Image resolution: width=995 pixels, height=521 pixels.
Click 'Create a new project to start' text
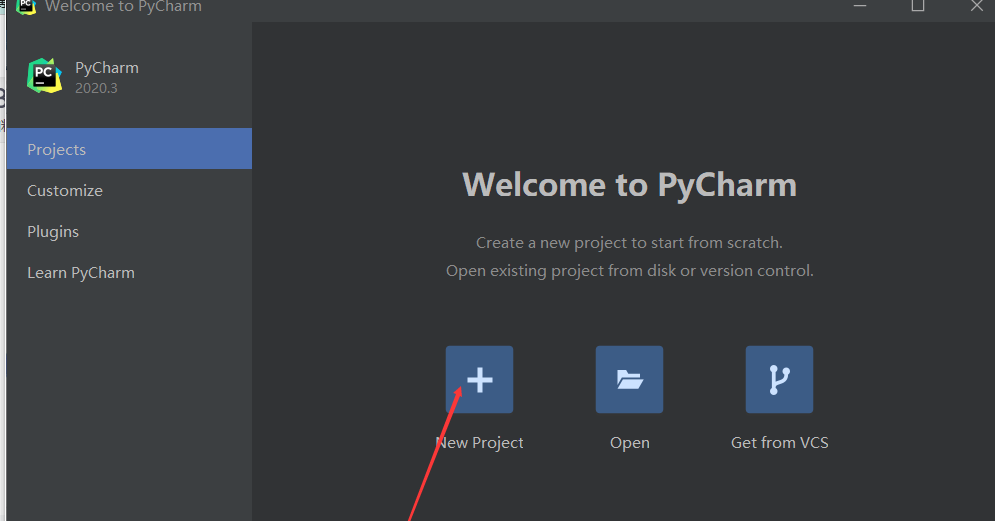click(x=629, y=243)
